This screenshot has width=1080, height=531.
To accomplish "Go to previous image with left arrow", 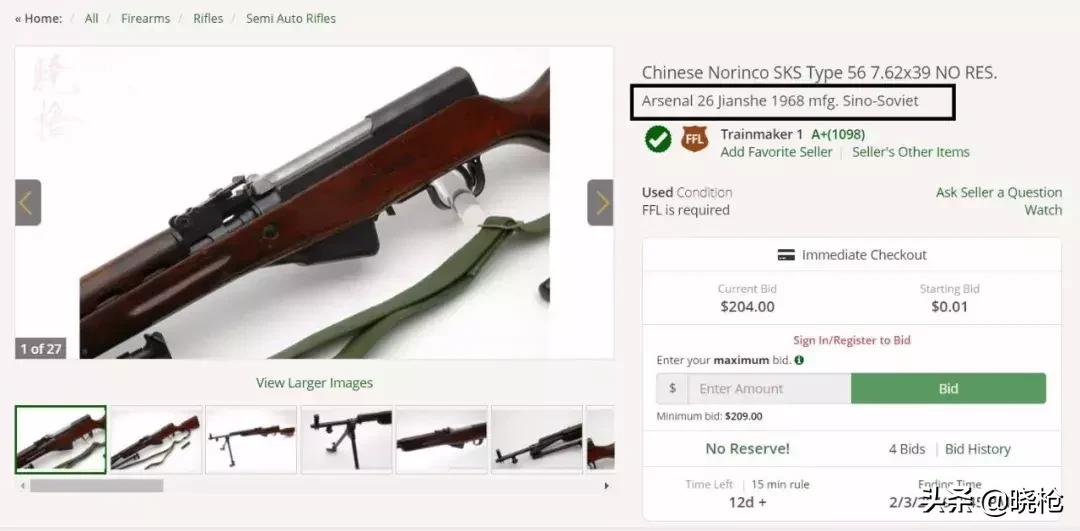I will click(x=28, y=202).
